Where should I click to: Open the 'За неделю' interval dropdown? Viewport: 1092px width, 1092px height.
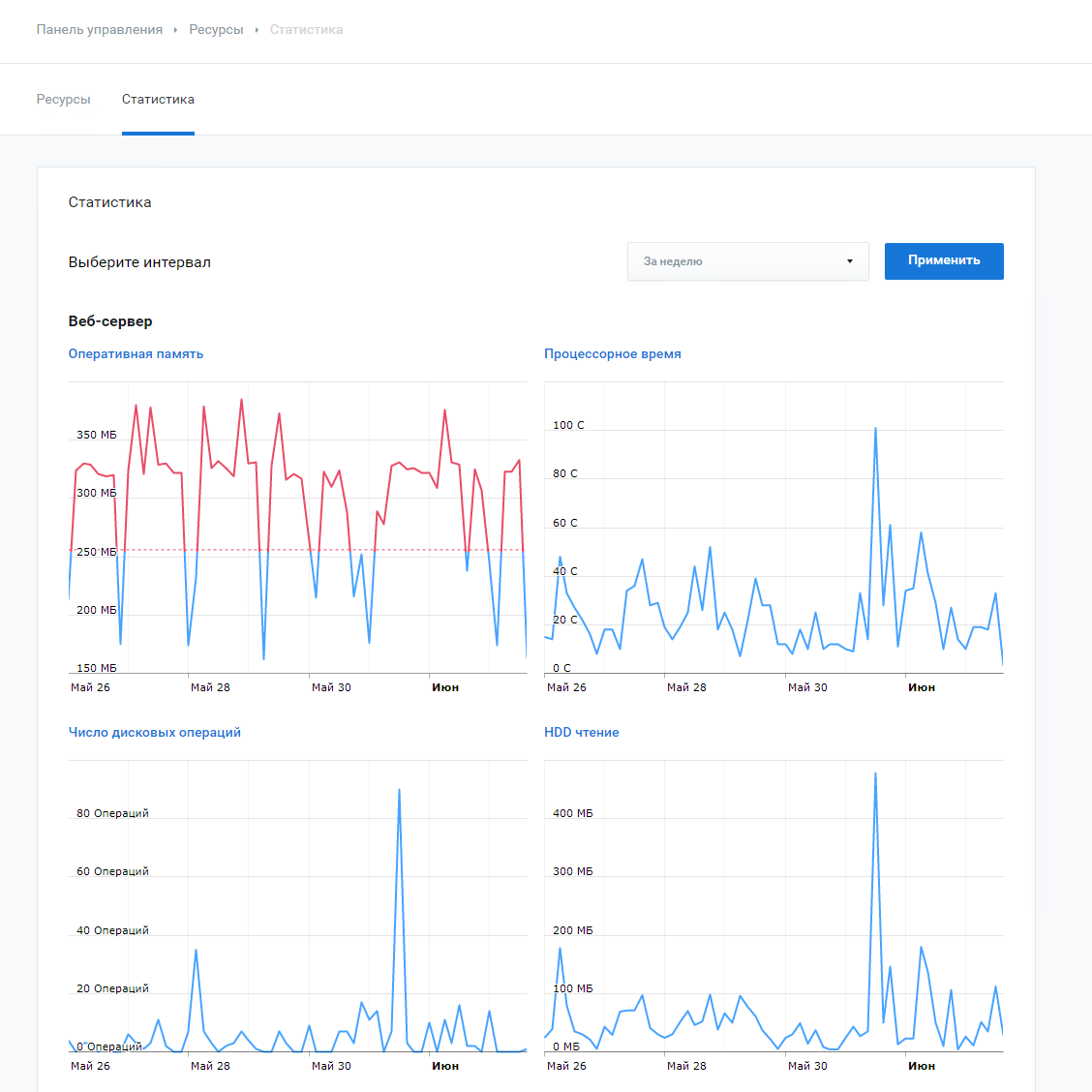(x=748, y=261)
